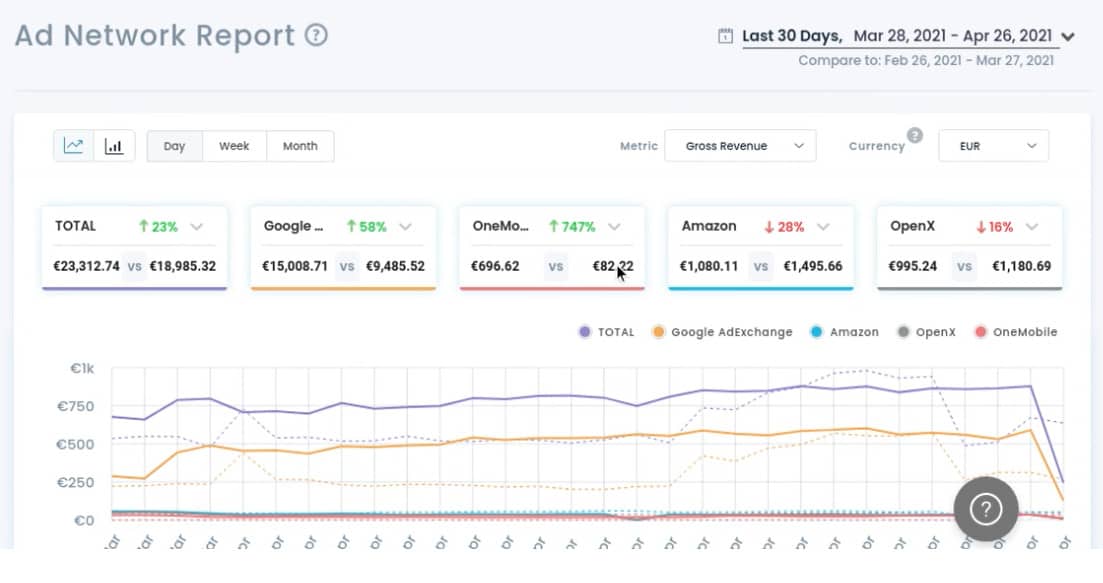Viewport: 1103px width, 583px height.
Task: Click the €250 y-axis label
Action: pyautogui.click(x=75, y=482)
